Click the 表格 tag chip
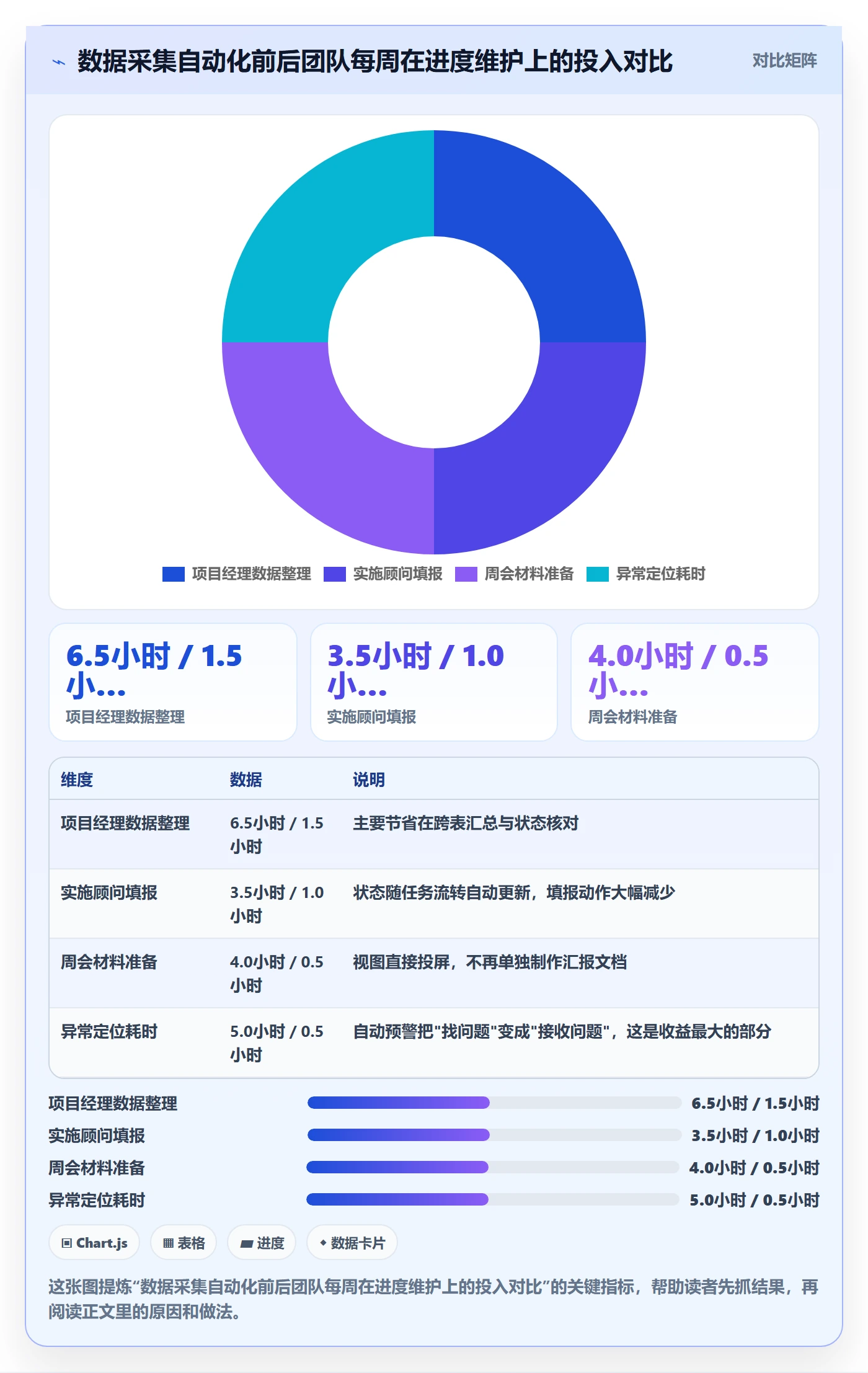The image size is (868, 1373). pos(184,1243)
